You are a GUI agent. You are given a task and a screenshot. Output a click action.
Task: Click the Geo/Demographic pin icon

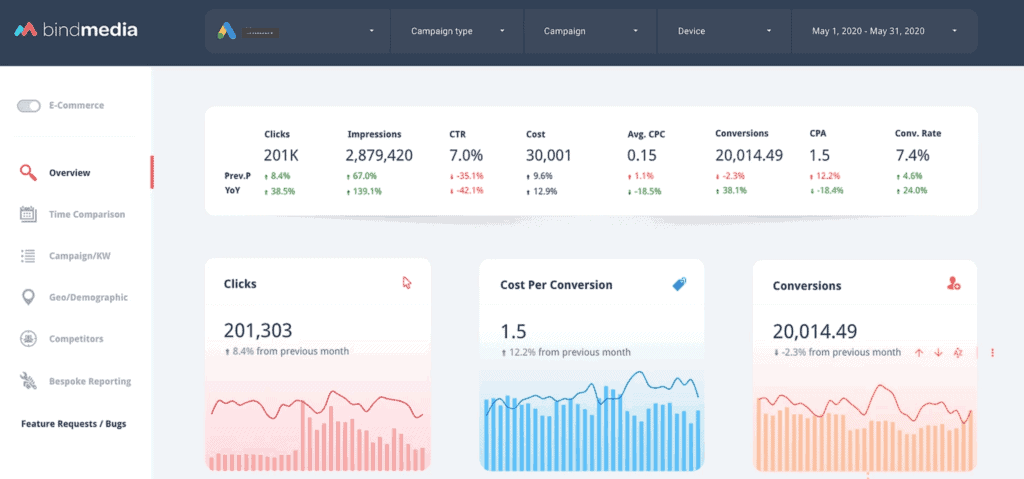coord(28,297)
